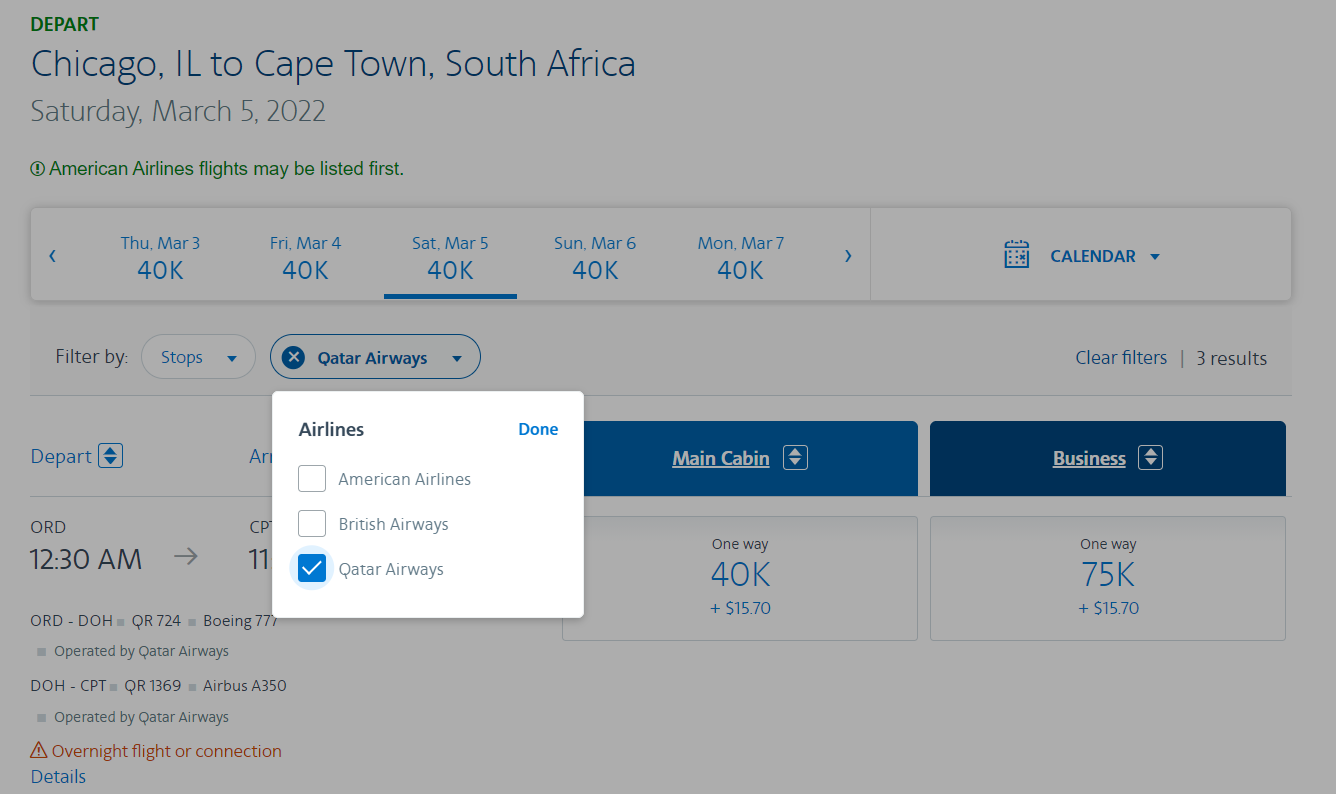Screen dimensions: 1336x794
Task: Click the previous dates left arrow
Action: tap(52, 256)
